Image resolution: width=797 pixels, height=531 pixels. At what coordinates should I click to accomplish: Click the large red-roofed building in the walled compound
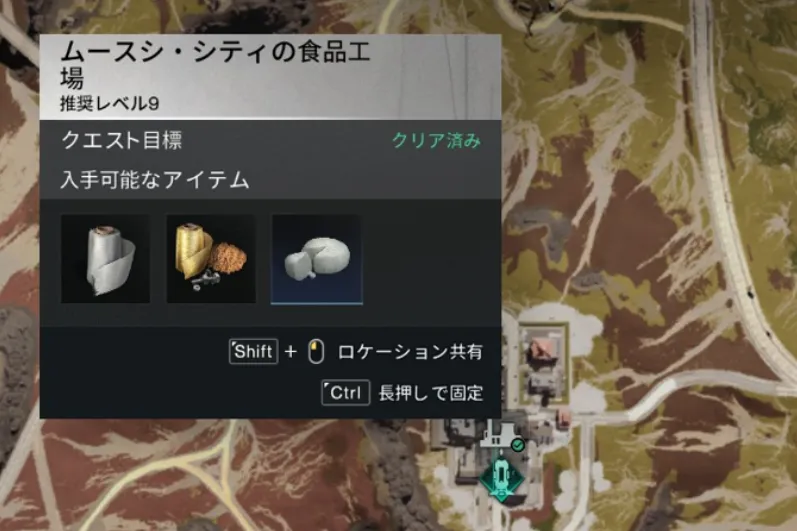(541, 353)
